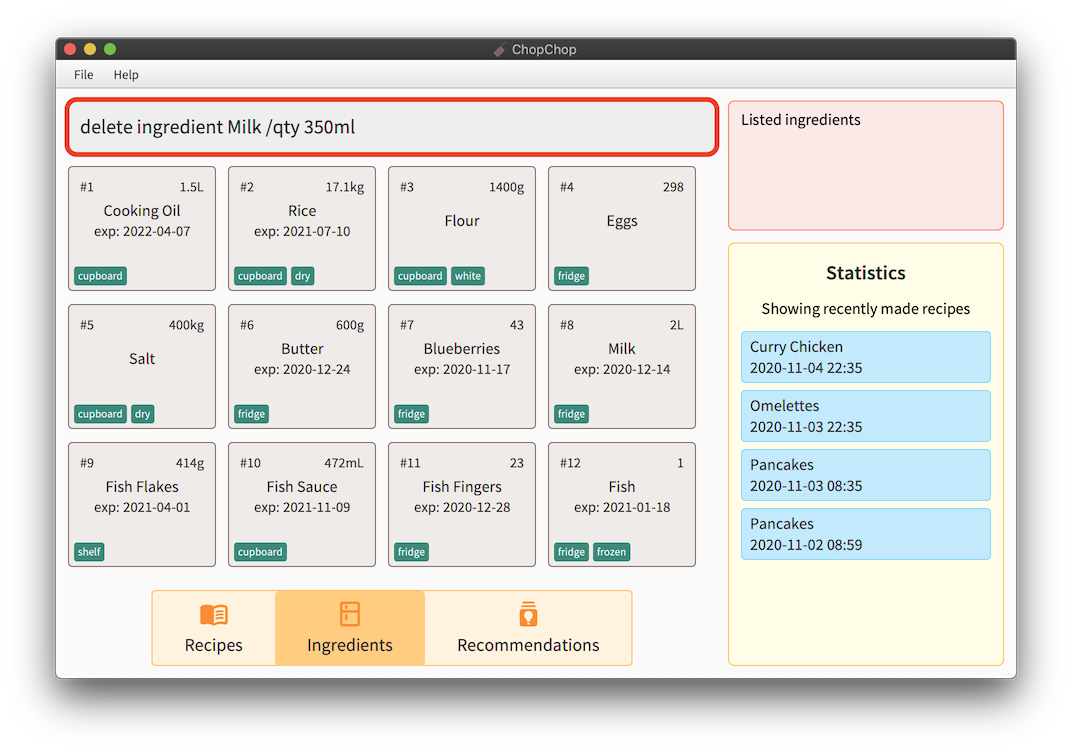Click the Fish ingredient name on card #12
The width and height of the screenshot is (1072, 752).
(x=621, y=487)
